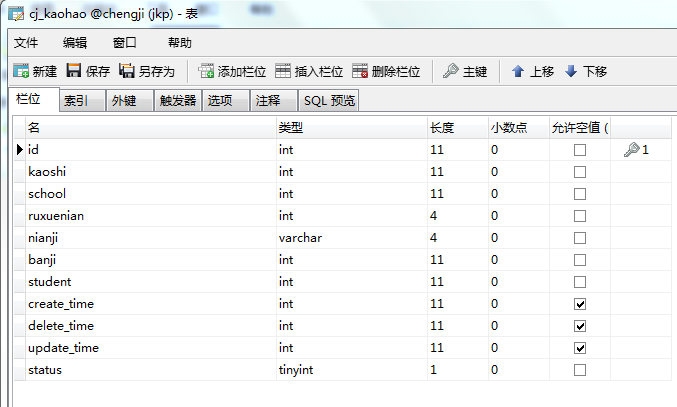The height and width of the screenshot is (407, 677).
Task: Click the Allow Null (允许空值) column header
Action: pyautogui.click(x=580, y=128)
